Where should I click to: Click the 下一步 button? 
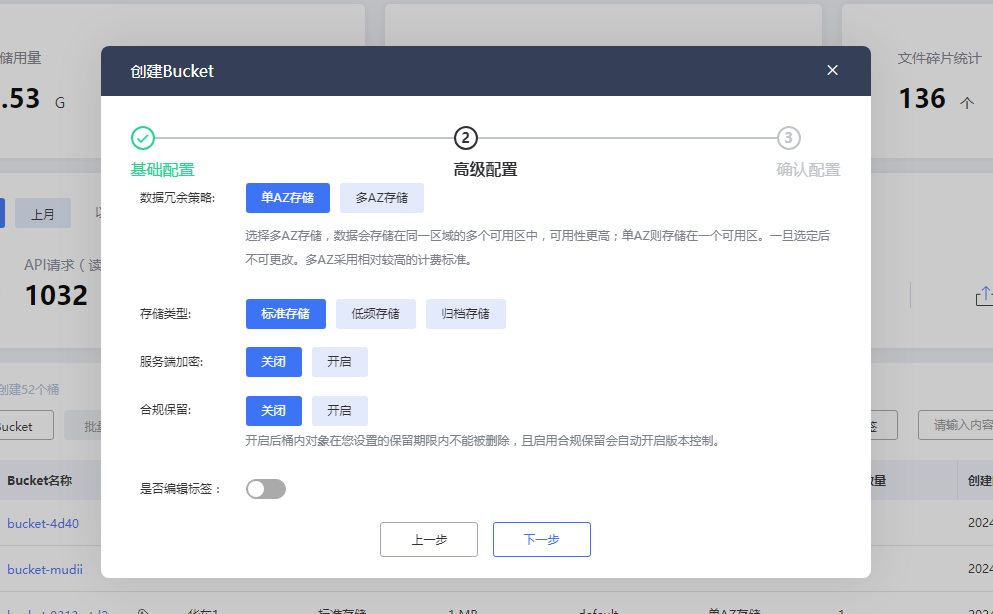[x=541, y=539]
